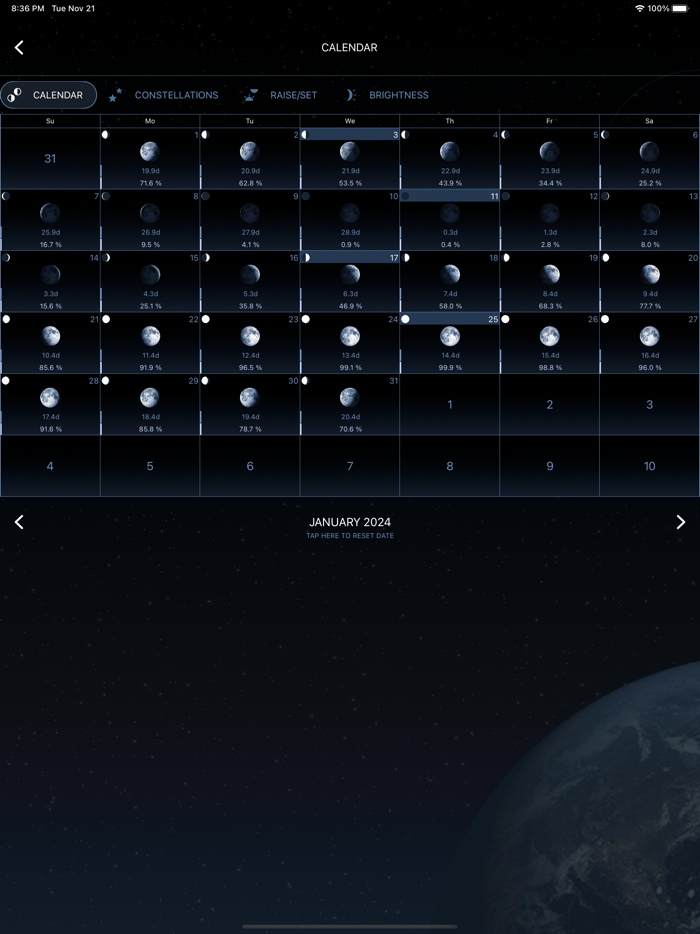Image resolution: width=700 pixels, height=934 pixels.
Task: Select the Calendar tab
Action: click(x=48, y=95)
